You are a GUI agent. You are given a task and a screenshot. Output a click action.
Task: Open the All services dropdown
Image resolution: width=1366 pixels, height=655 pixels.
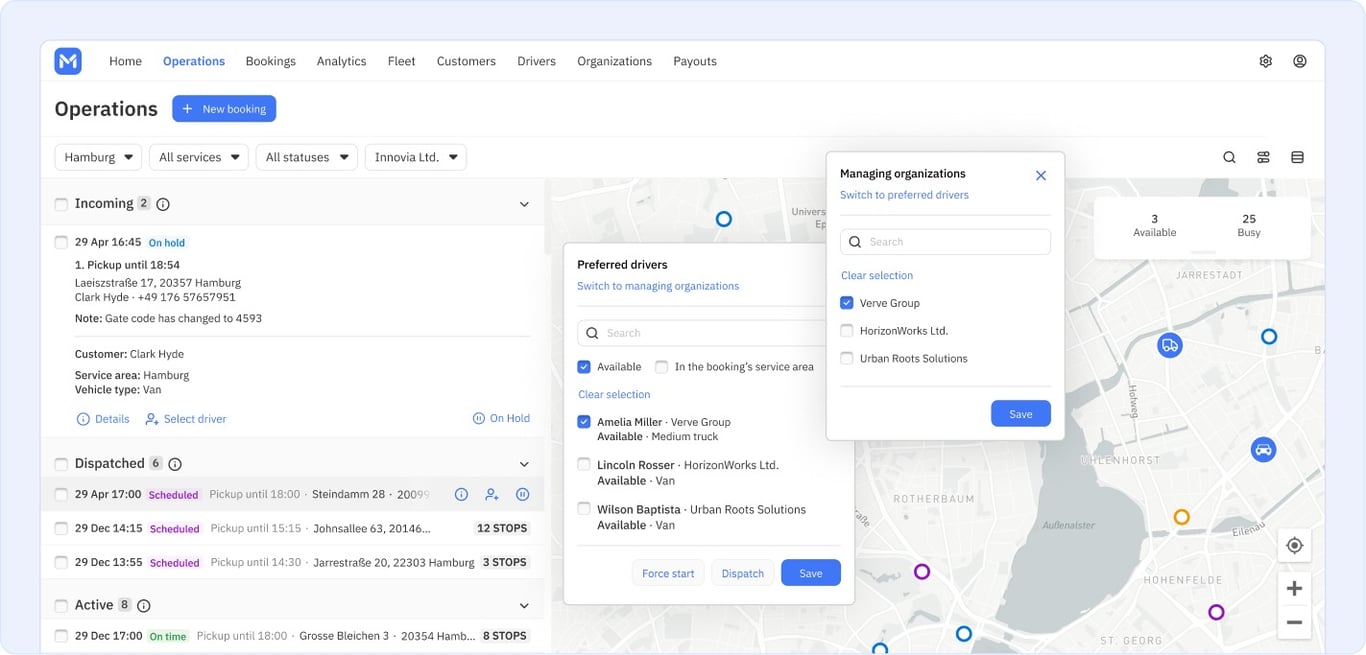pyautogui.click(x=198, y=157)
